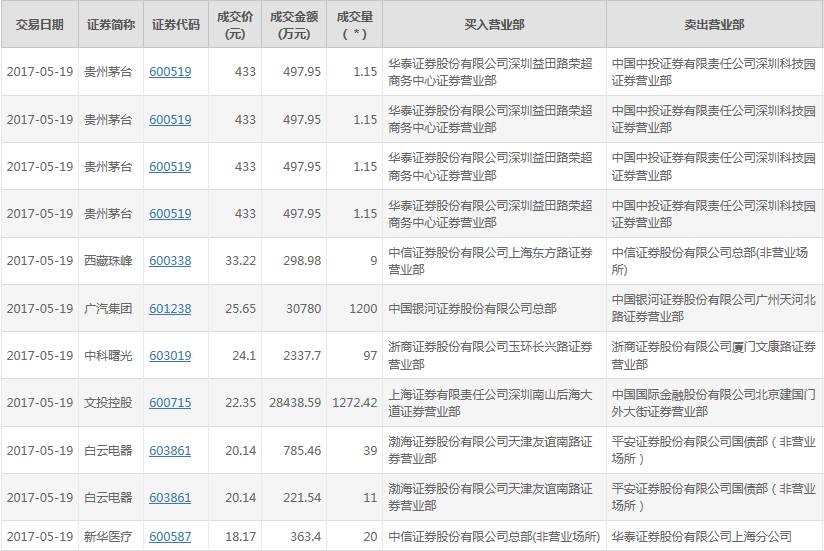Image resolution: width=824 pixels, height=551 pixels.
Task: Select the 文投控股 name cell
Action: pyautogui.click(x=108, y=403)
